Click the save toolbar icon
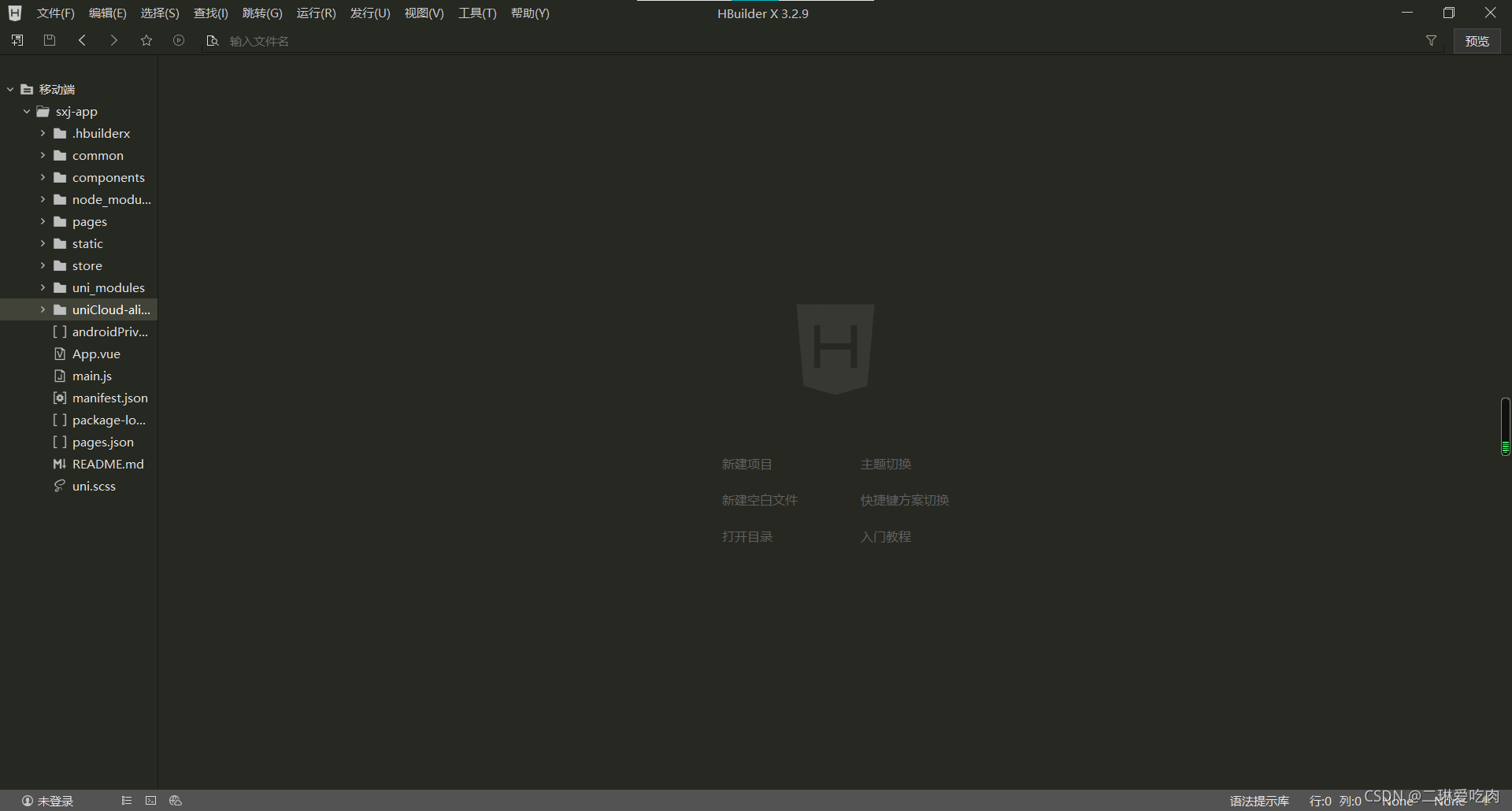 50,40
